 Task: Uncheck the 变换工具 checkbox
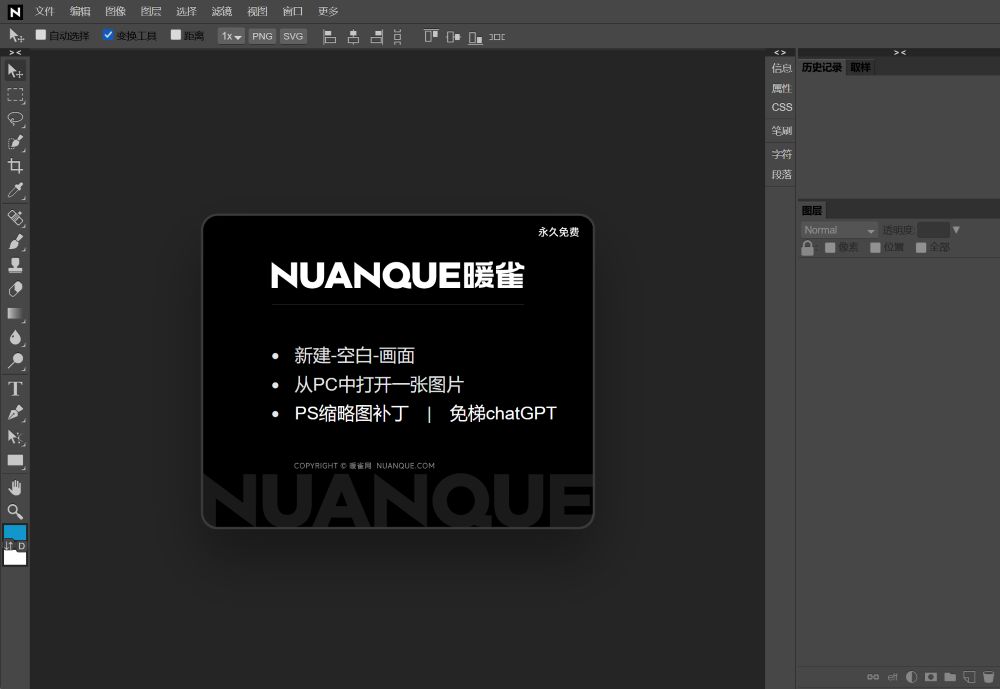(x=109, y=35)
